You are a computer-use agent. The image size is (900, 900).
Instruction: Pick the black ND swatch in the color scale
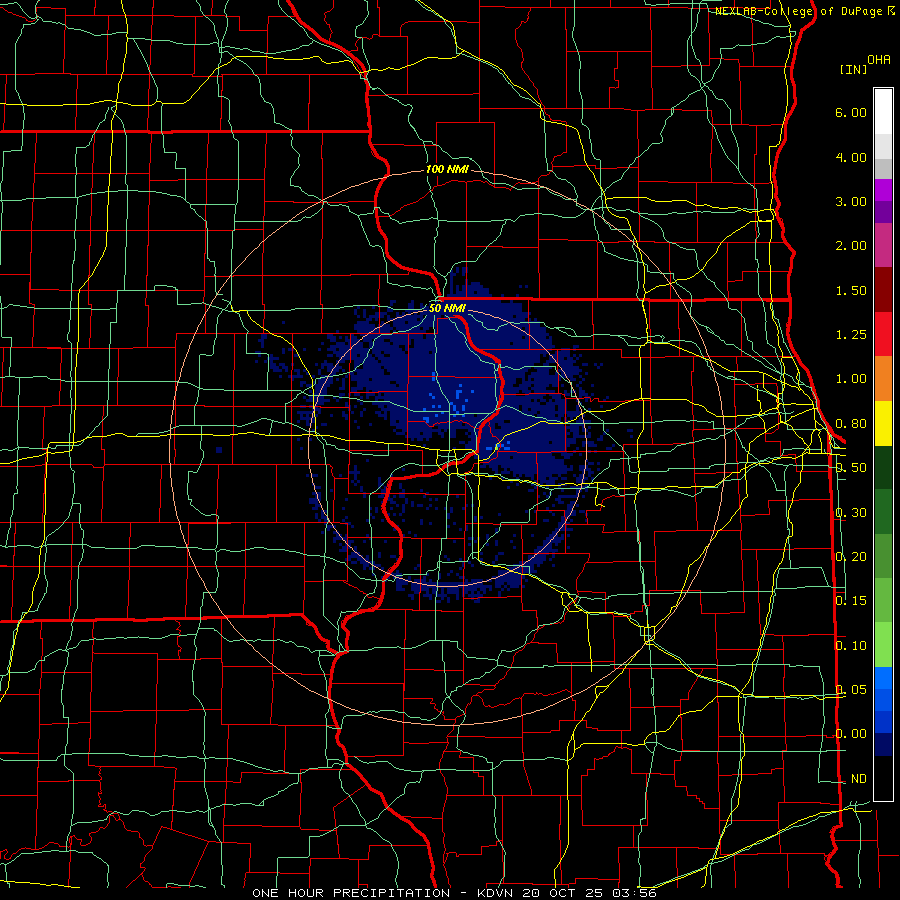point(883,778)
